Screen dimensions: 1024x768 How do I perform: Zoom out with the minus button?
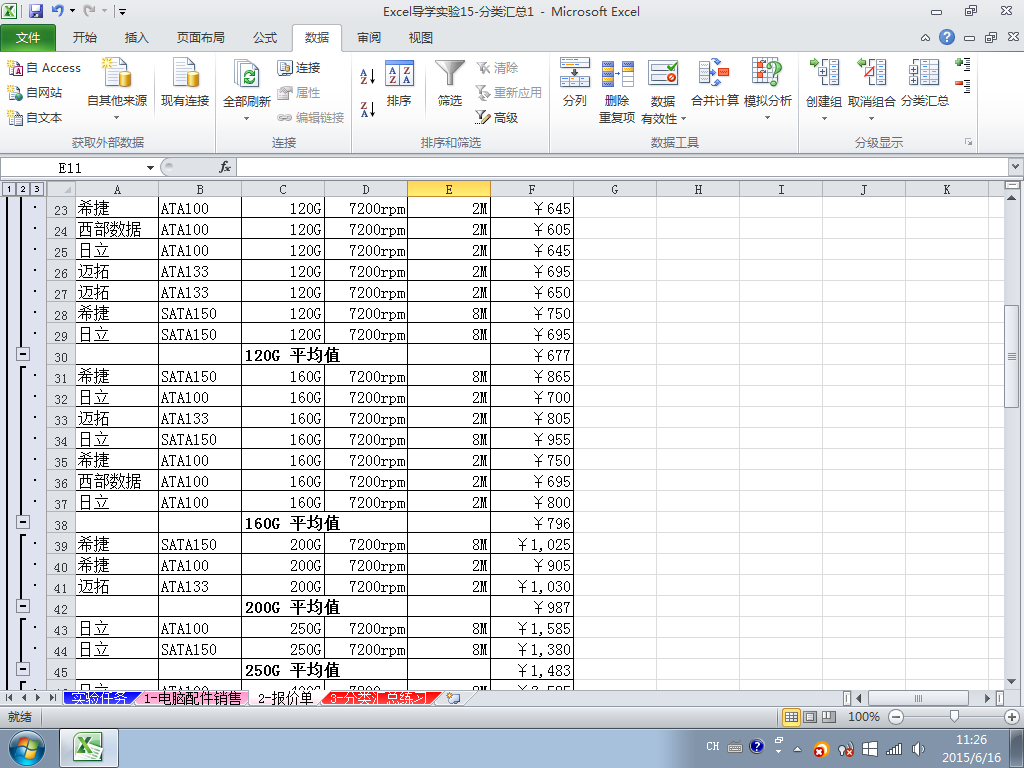click(x=896, y=717)
